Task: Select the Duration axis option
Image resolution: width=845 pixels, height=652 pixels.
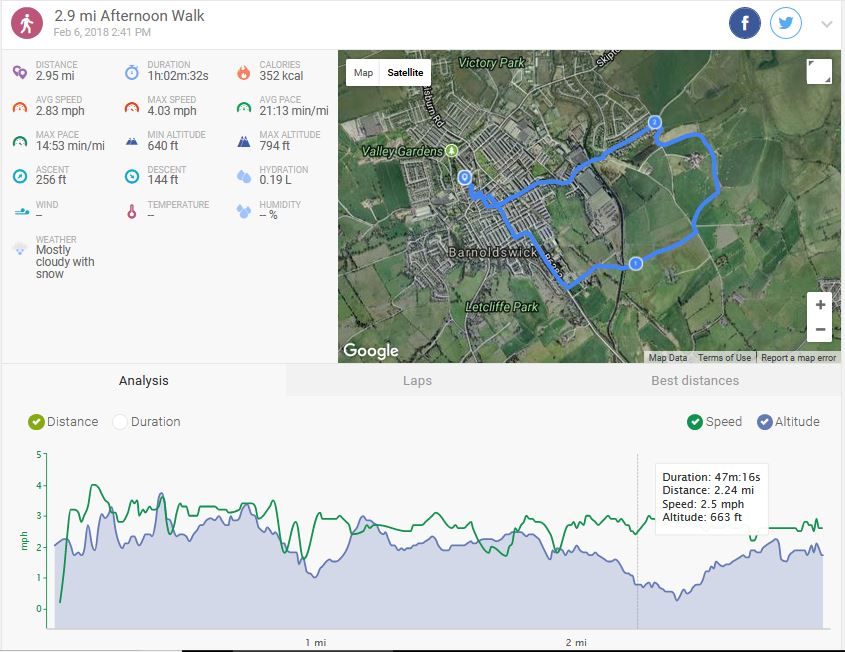Action: [120, 422]
